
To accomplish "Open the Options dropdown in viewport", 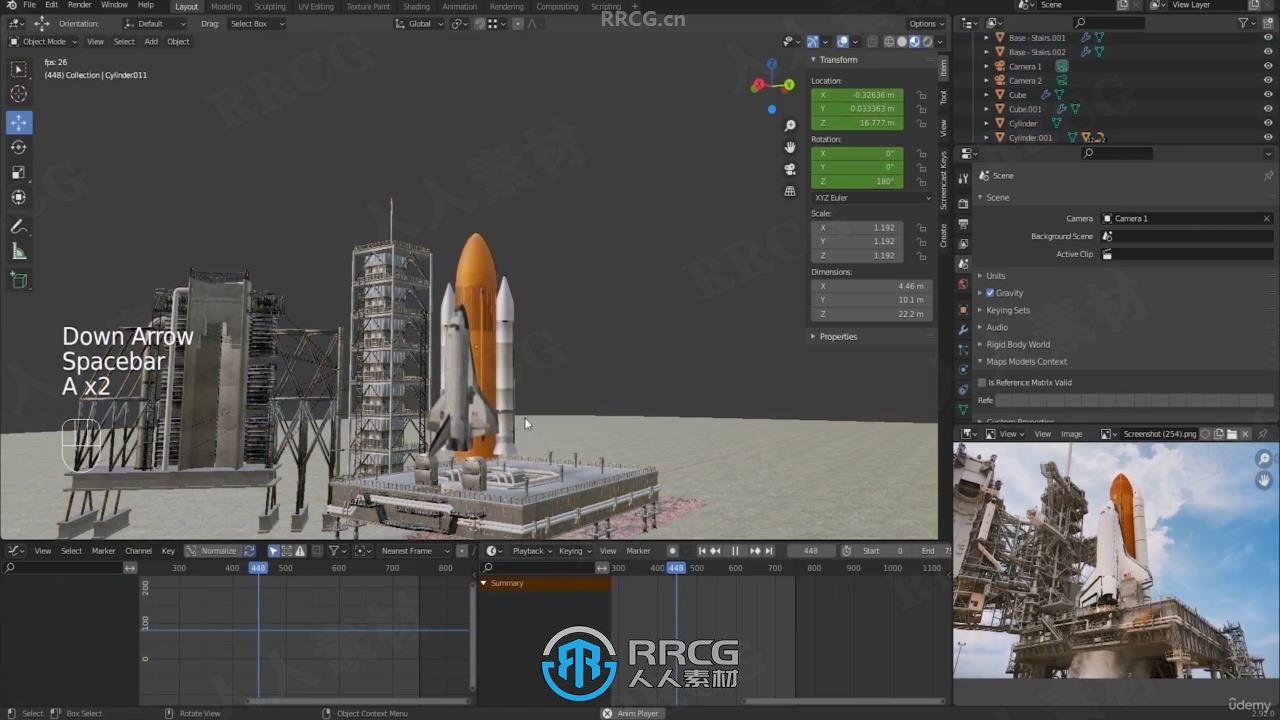I will (927, 23).
